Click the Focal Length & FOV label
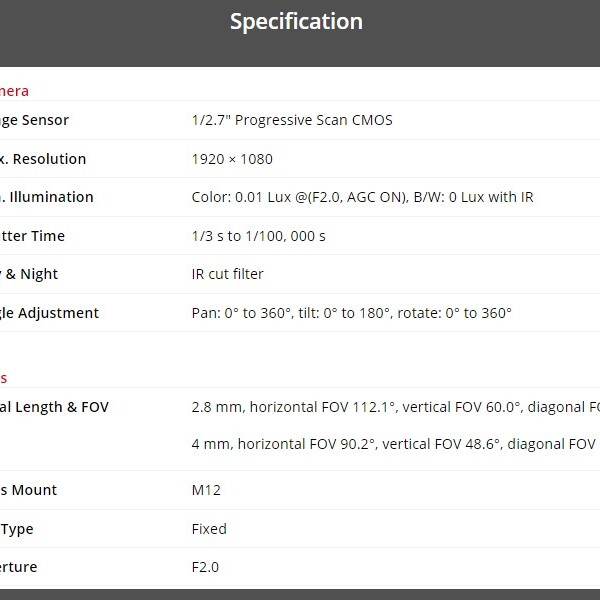 [x=55, y=407]
